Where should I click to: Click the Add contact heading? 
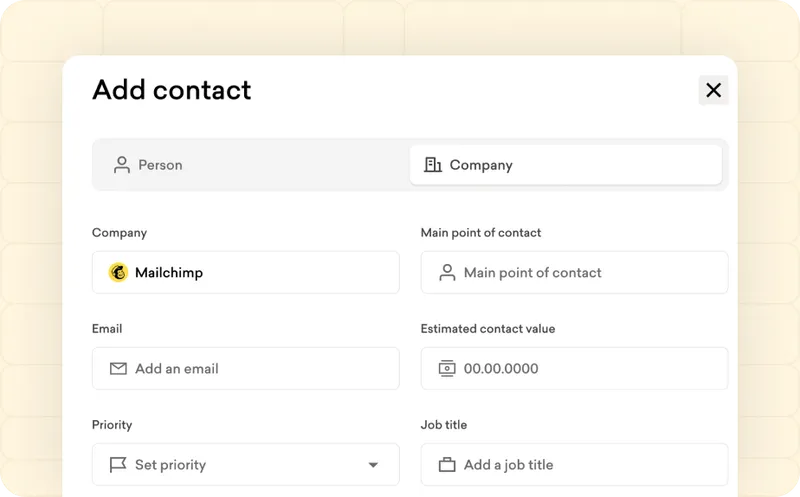point(172,90)
